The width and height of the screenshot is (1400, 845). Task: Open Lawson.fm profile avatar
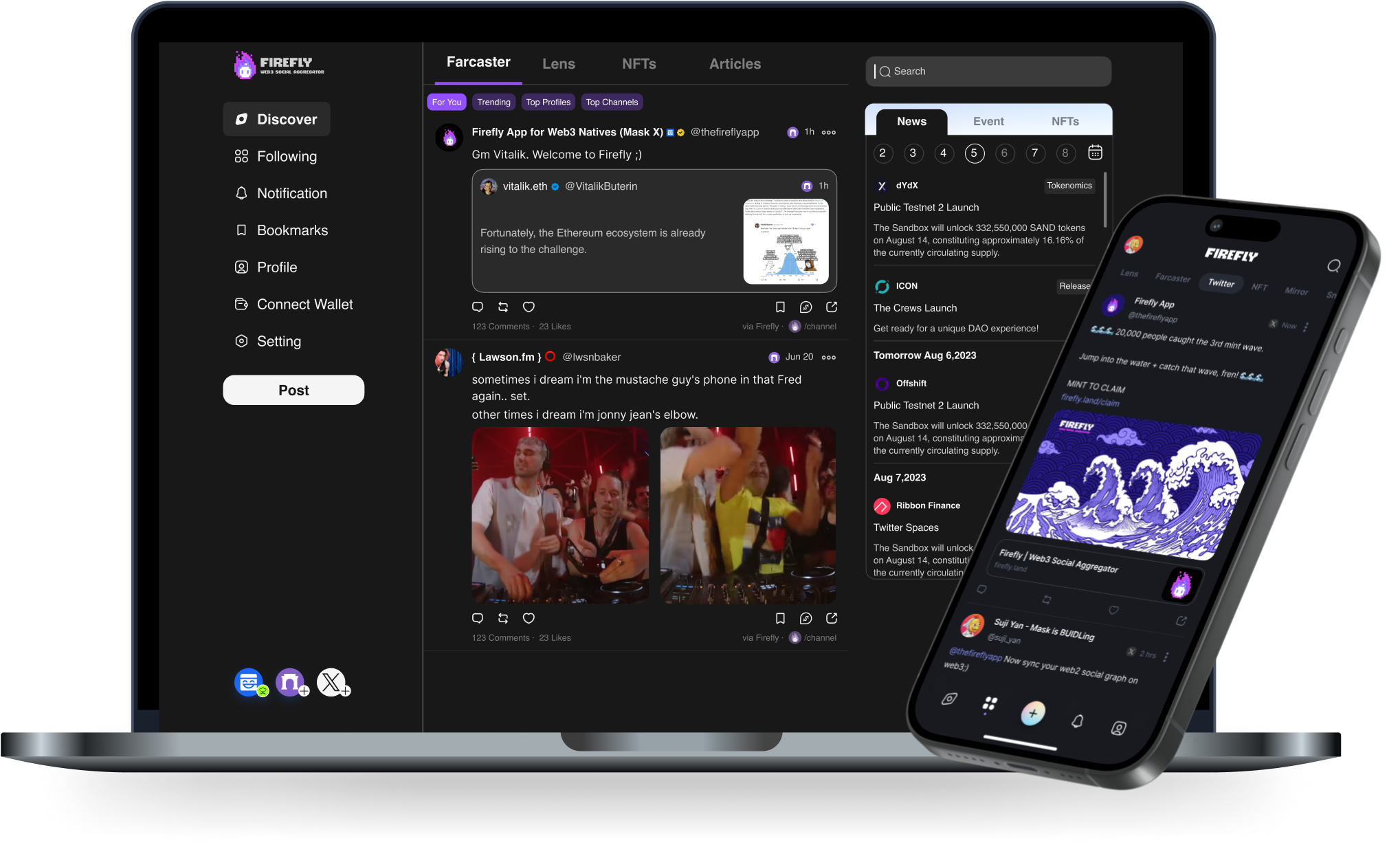tap(449, 362)
